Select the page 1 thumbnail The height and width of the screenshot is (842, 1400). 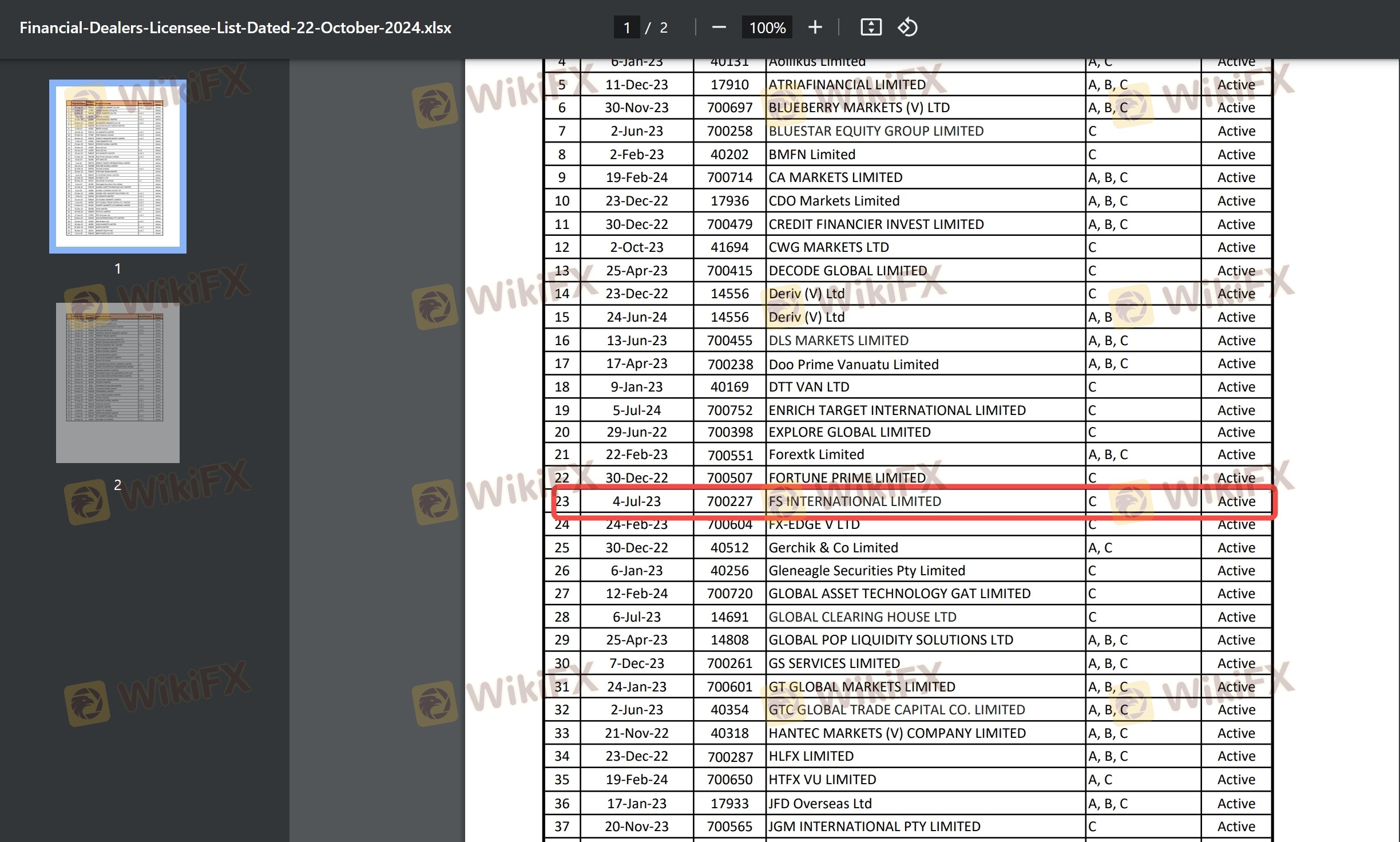pos(118,167)
